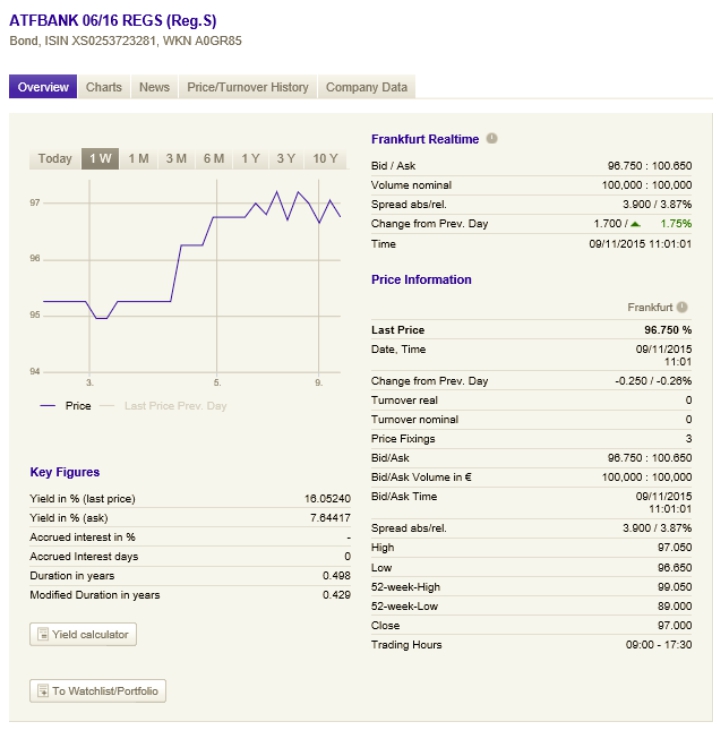This screenshot has height=731, width=719.
Task: Click the Turnover nominal label
Action: pos(415,419)
